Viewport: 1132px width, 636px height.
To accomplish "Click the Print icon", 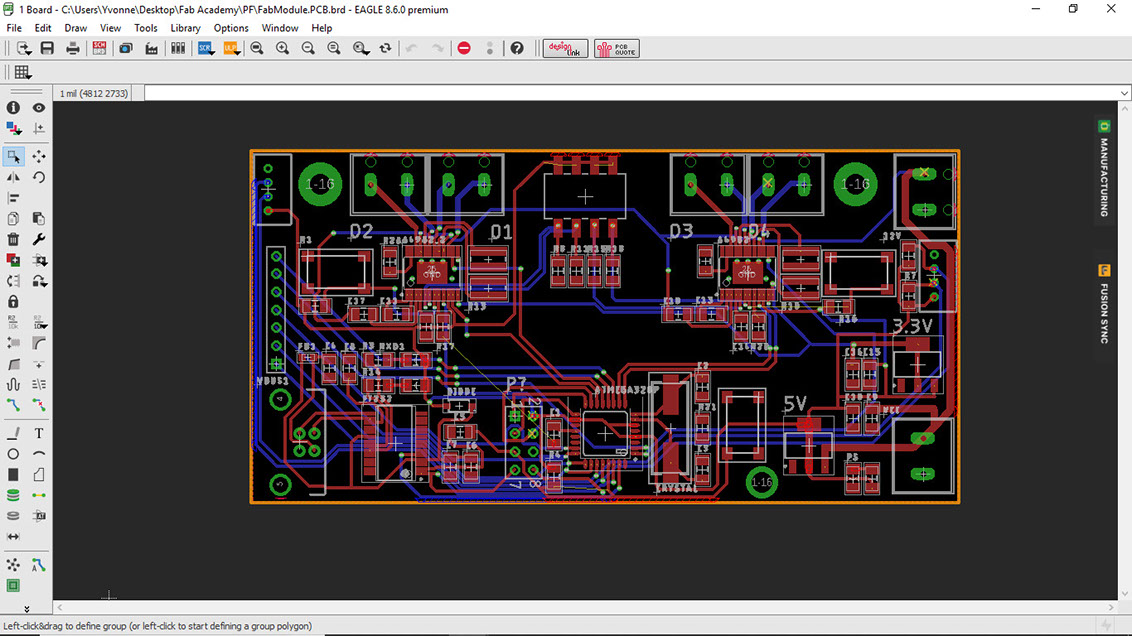I will click(72, 48).
